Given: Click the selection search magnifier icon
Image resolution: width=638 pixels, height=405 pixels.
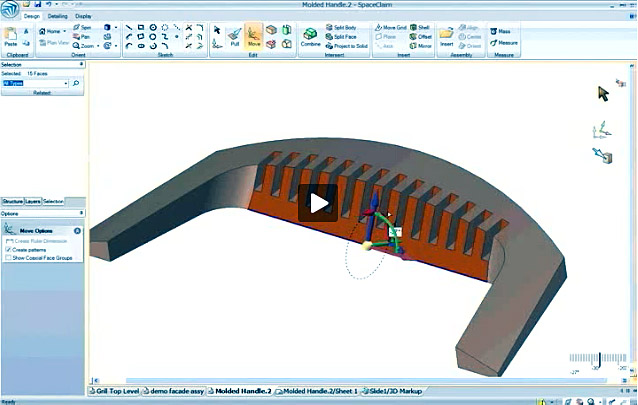Looking at the screenshot, I should (x=75, y=83).
